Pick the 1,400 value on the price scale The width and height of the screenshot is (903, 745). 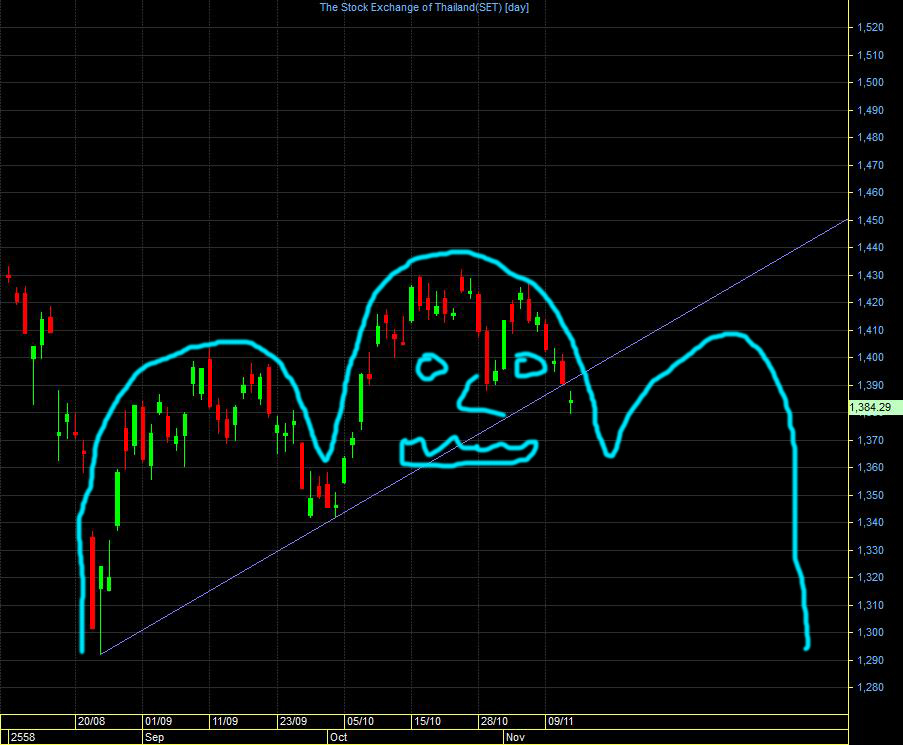(870, 357)
